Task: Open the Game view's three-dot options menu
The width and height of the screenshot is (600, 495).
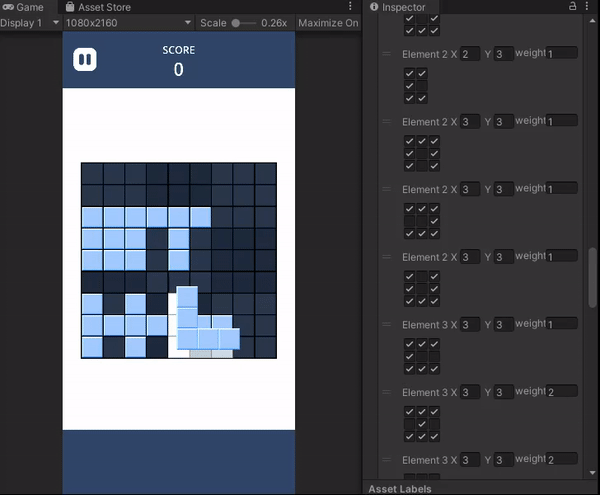Action: pyautogui.click(x=350, y=6)
